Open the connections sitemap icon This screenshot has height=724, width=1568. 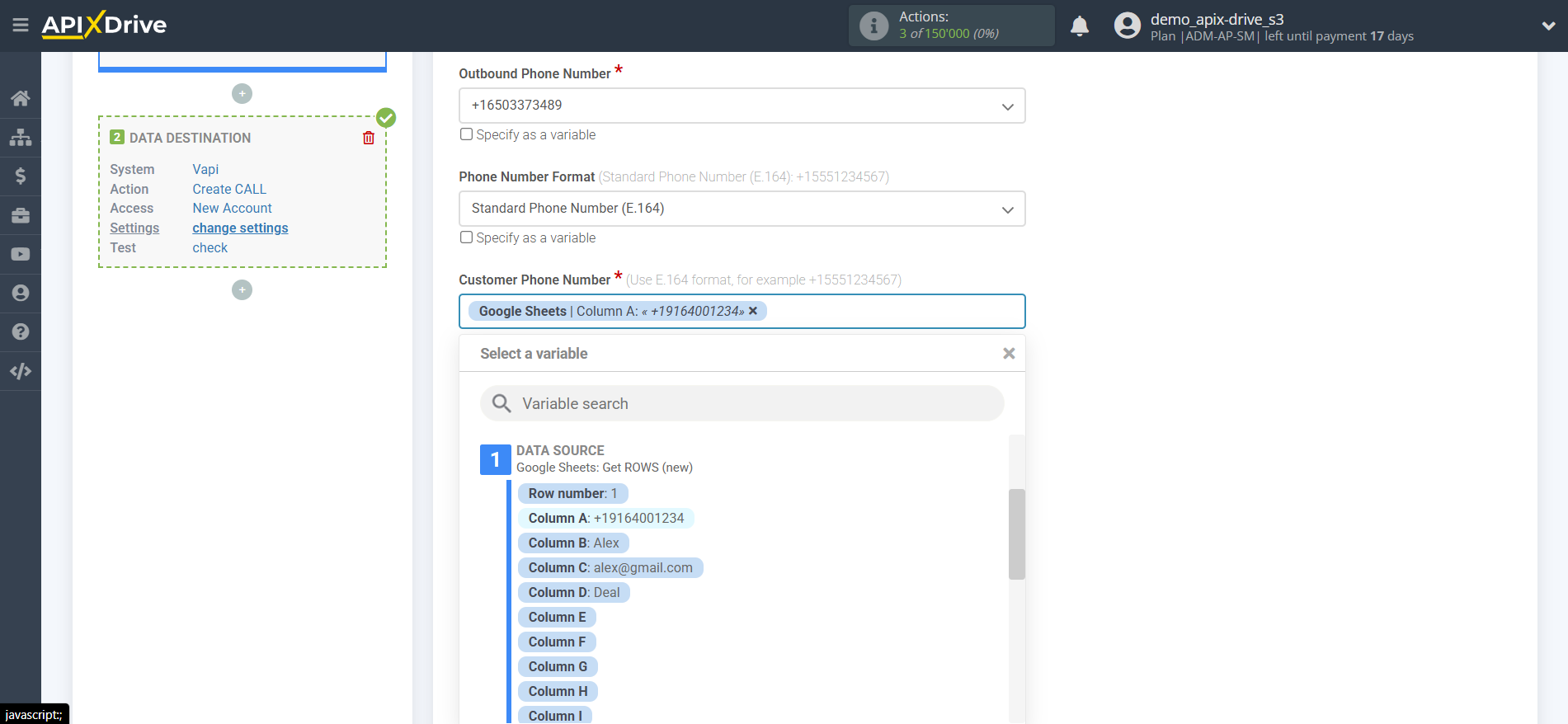click(21, 137)
